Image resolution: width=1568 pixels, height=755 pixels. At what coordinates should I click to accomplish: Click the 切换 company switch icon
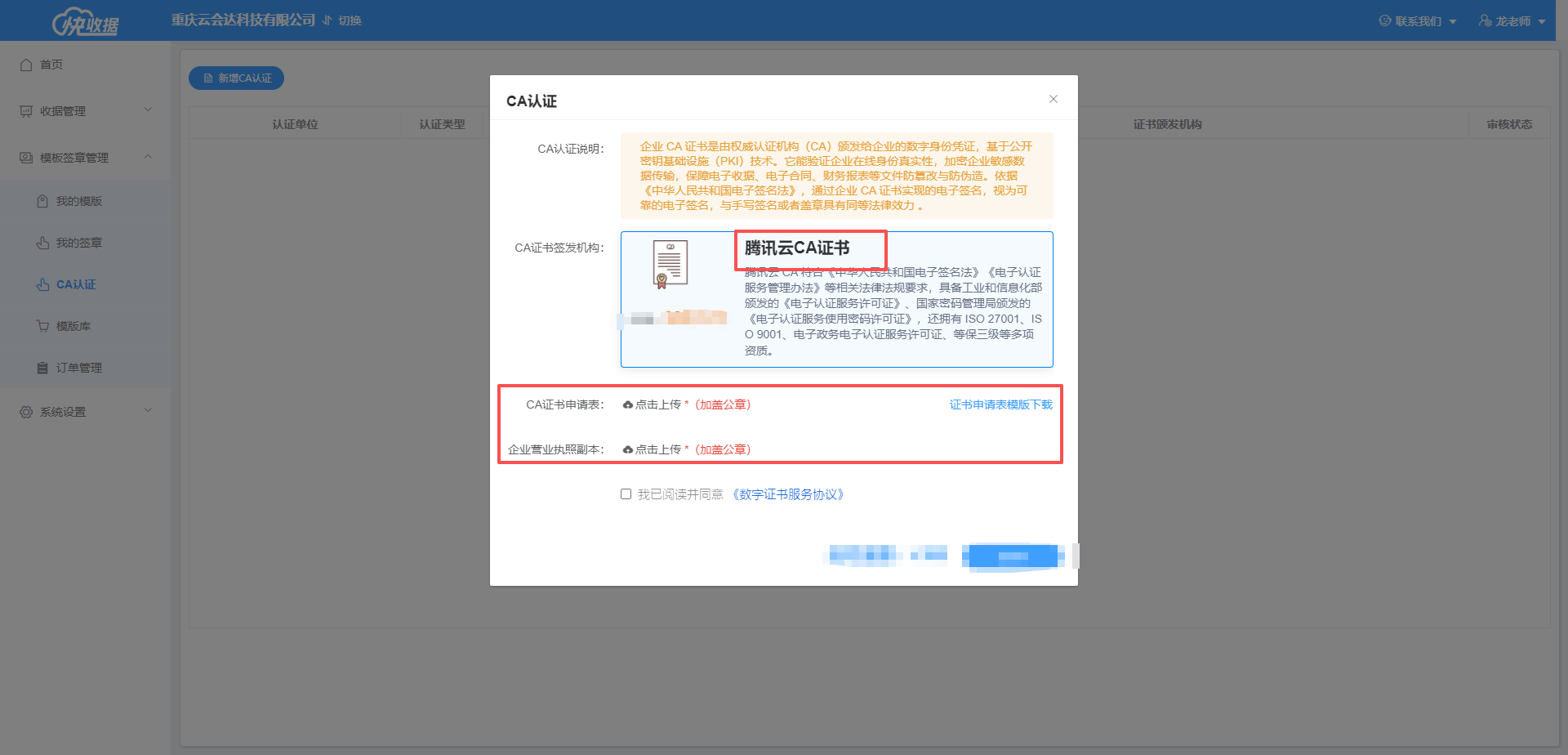click(x=327, y=20)
